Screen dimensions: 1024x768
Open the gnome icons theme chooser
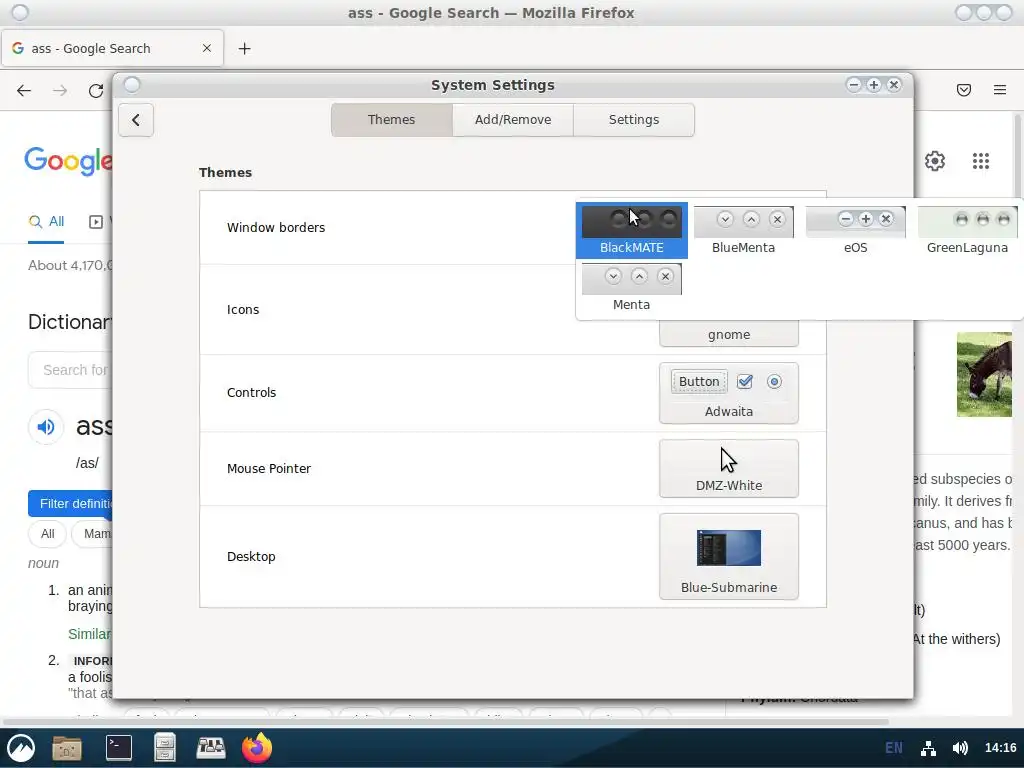click(729, 333)
